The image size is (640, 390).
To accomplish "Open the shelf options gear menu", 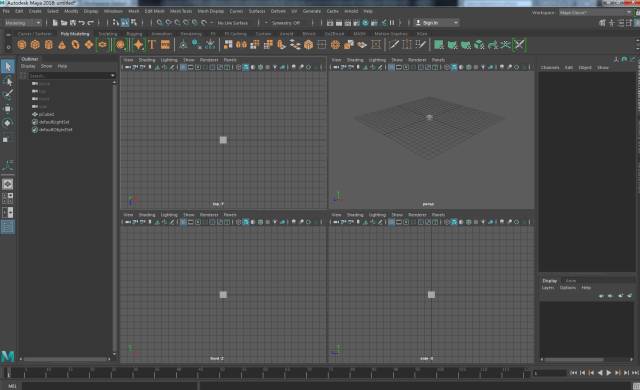I will (8, 47).
